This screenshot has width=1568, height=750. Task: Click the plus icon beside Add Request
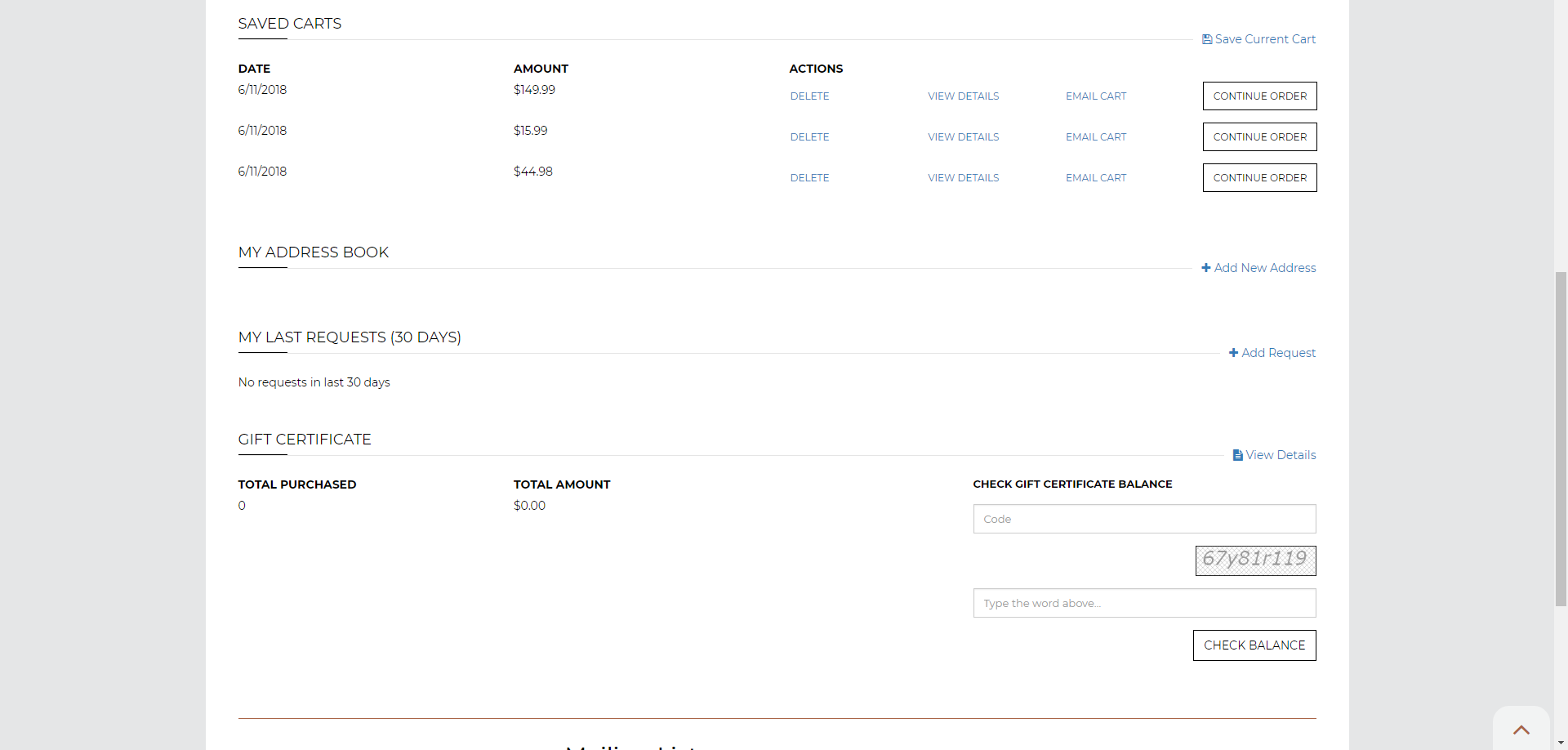[1233, 353]
